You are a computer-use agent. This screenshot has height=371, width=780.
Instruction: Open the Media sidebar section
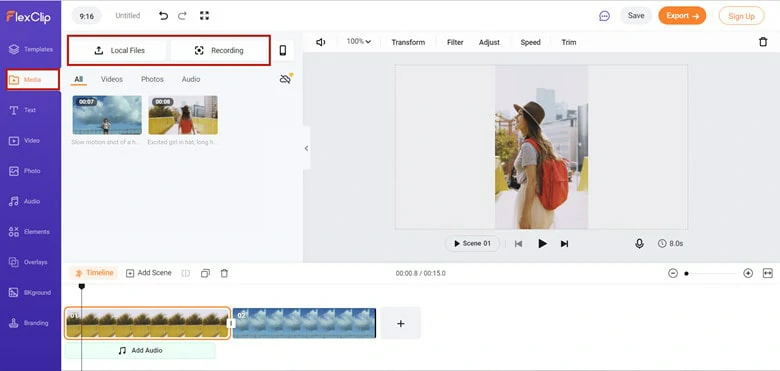(x=32, y=80)
